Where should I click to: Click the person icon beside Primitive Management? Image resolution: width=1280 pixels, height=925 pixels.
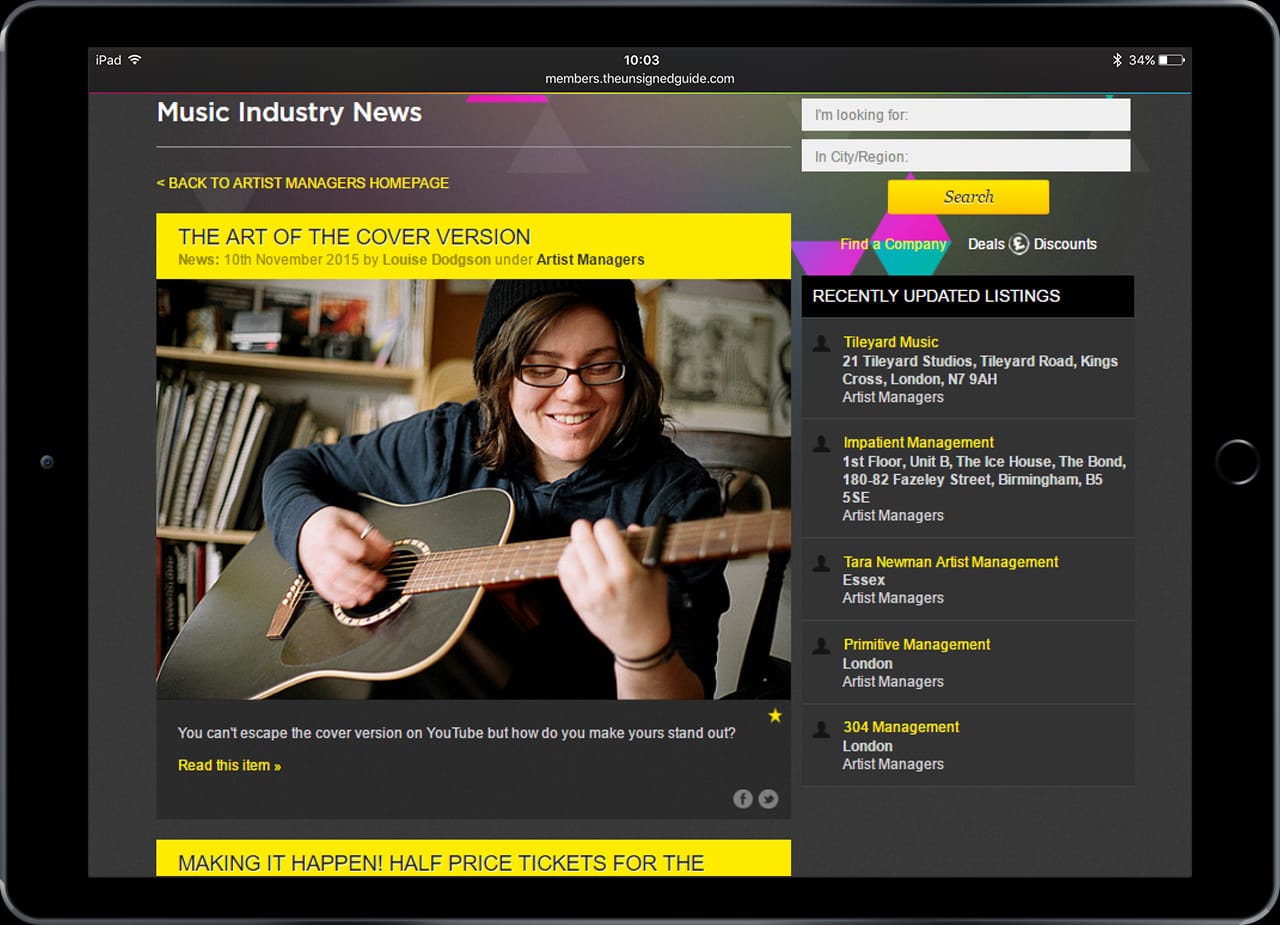pos(821,646)
